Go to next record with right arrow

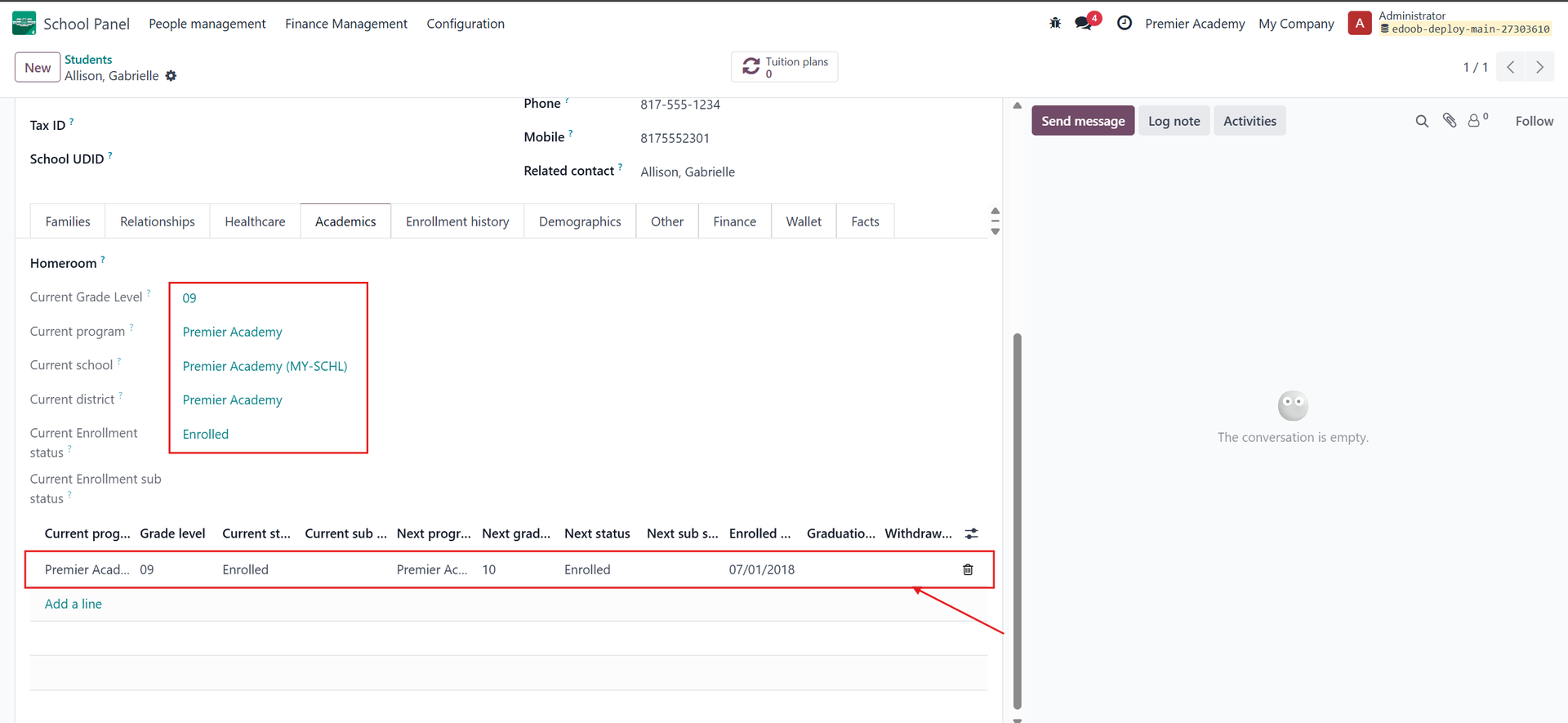[1539, 67]
